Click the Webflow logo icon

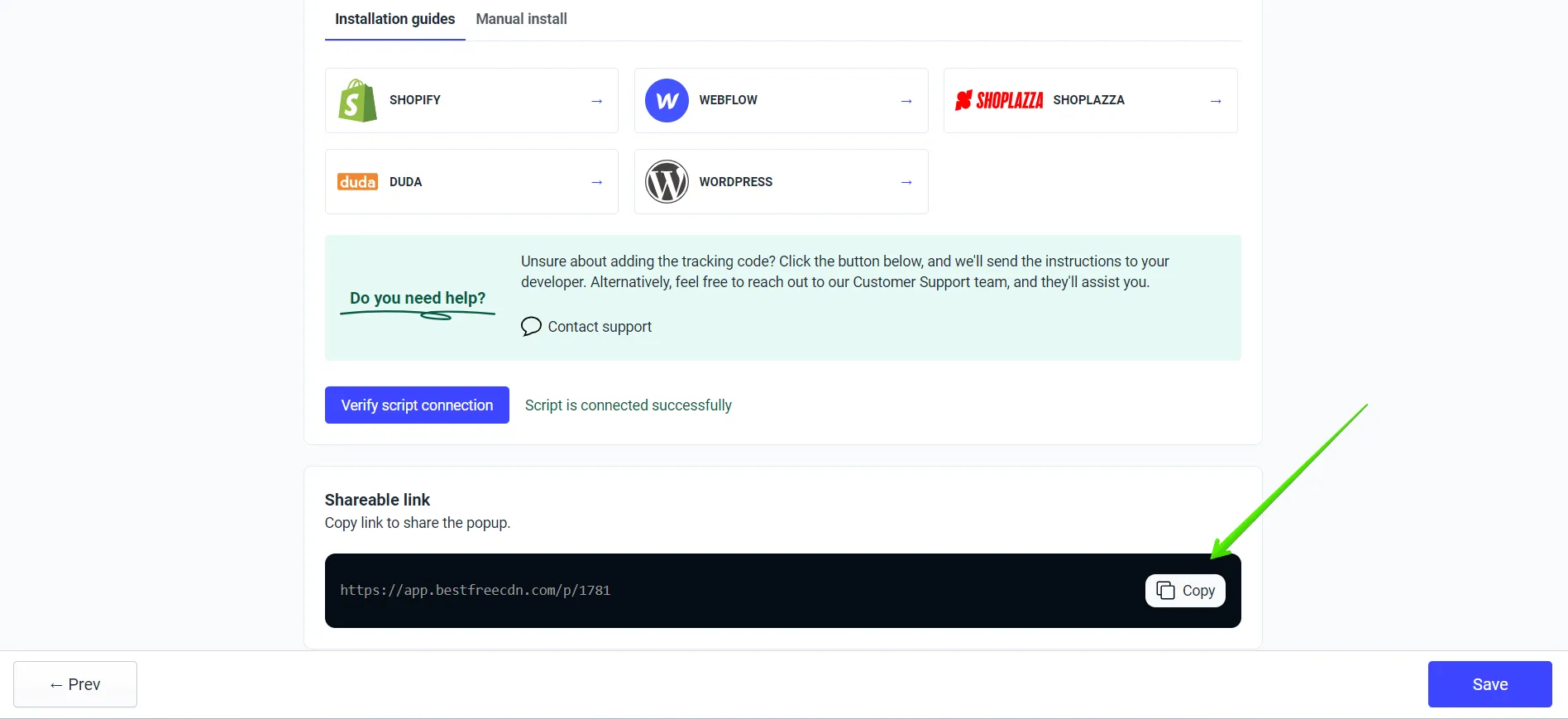click(667, 101)
